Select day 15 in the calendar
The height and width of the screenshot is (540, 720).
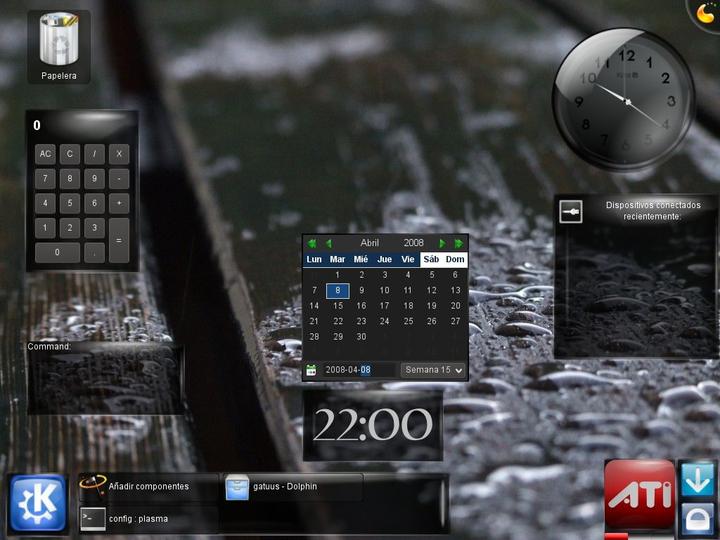pos(338,306)
